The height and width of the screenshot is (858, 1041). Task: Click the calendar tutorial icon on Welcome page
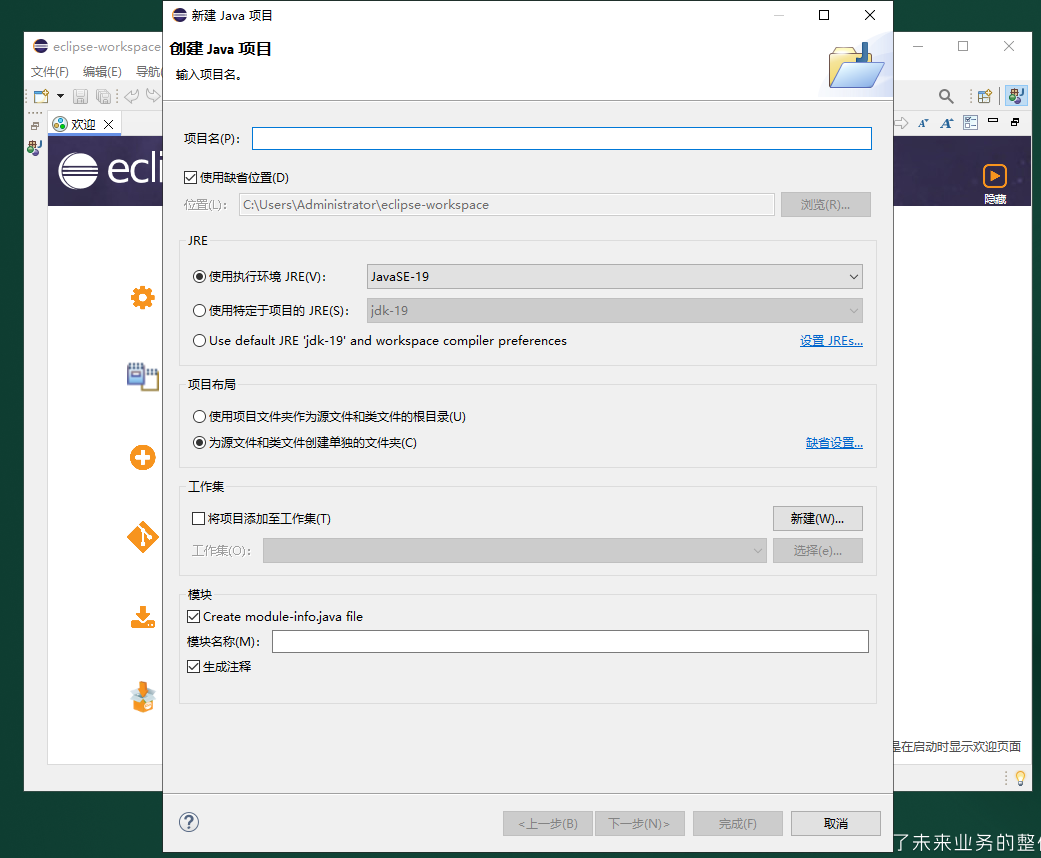click(143, 377)
